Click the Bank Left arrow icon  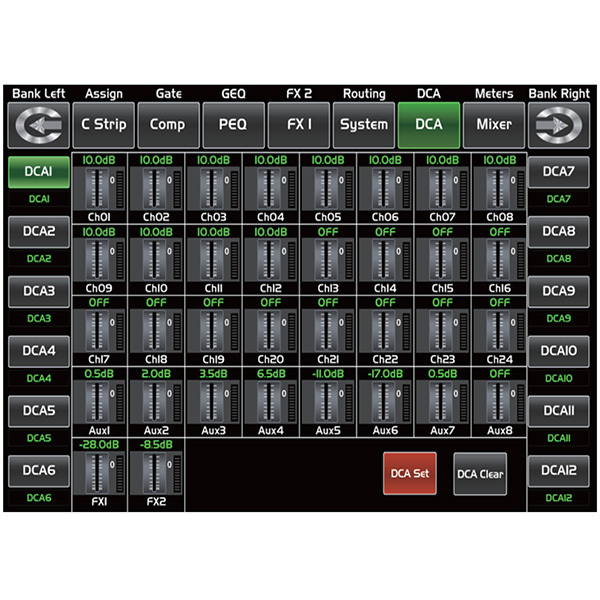tap(38, 125)
